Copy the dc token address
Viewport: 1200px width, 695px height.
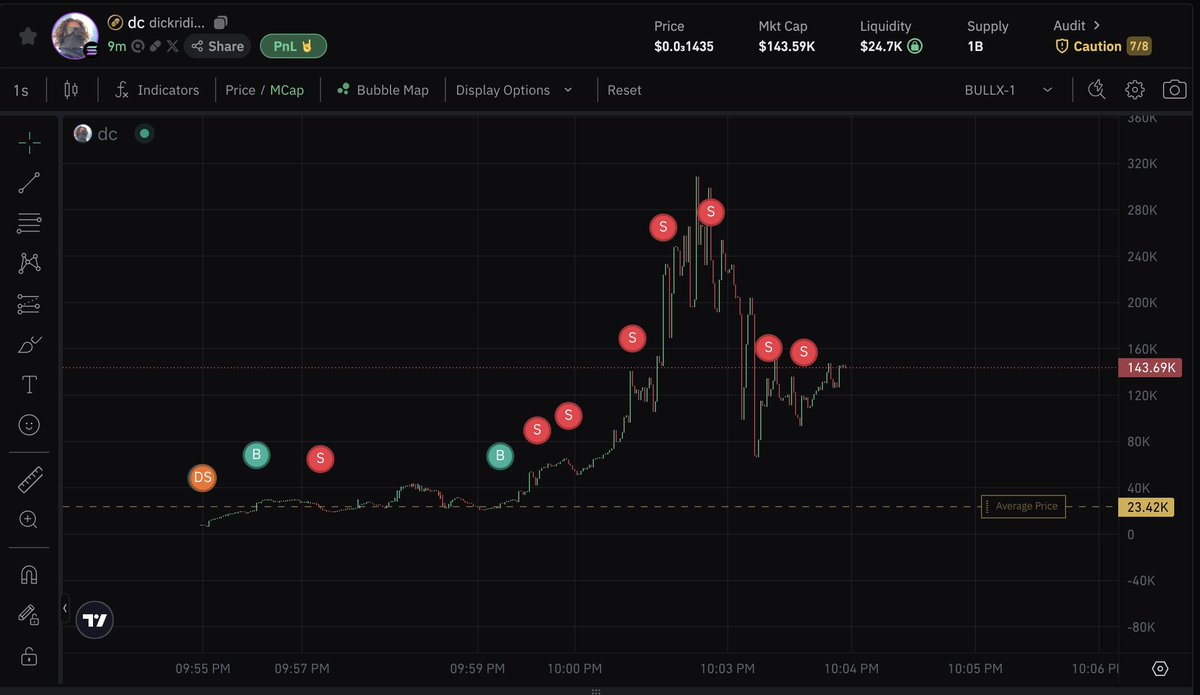221,22
